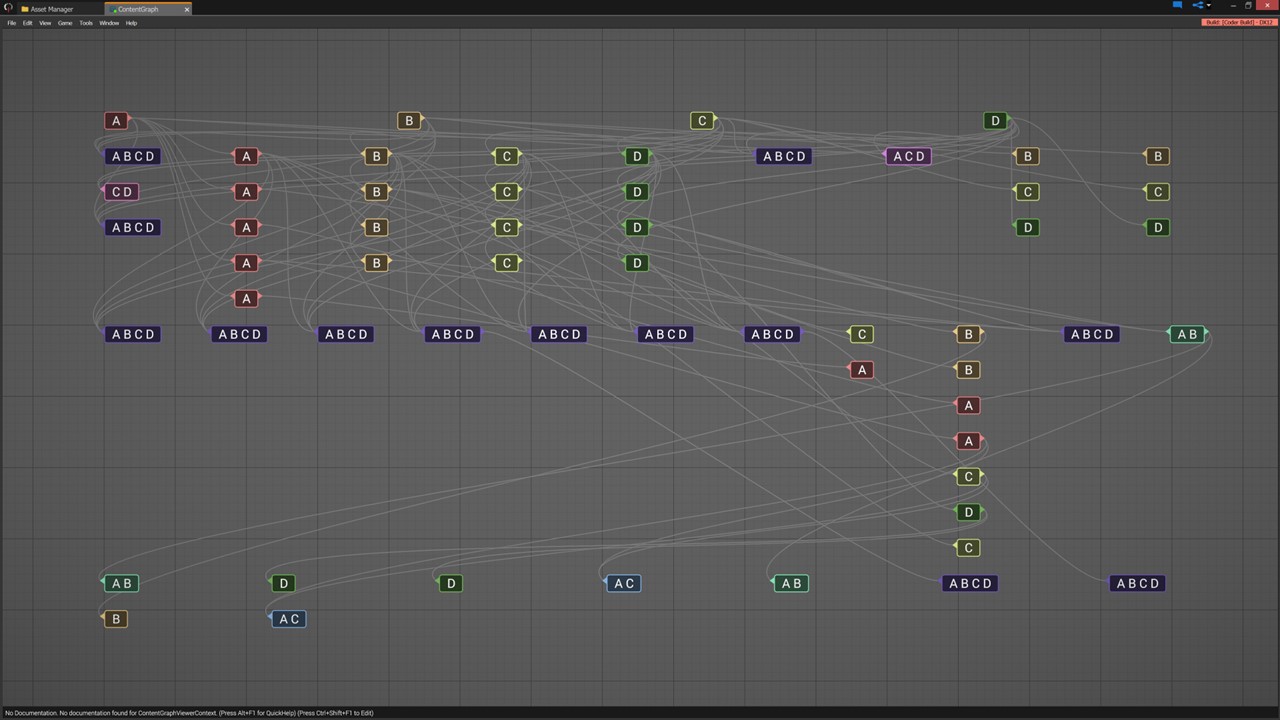
Task: Click the blue share connections icon
Action: (1198, 5)
